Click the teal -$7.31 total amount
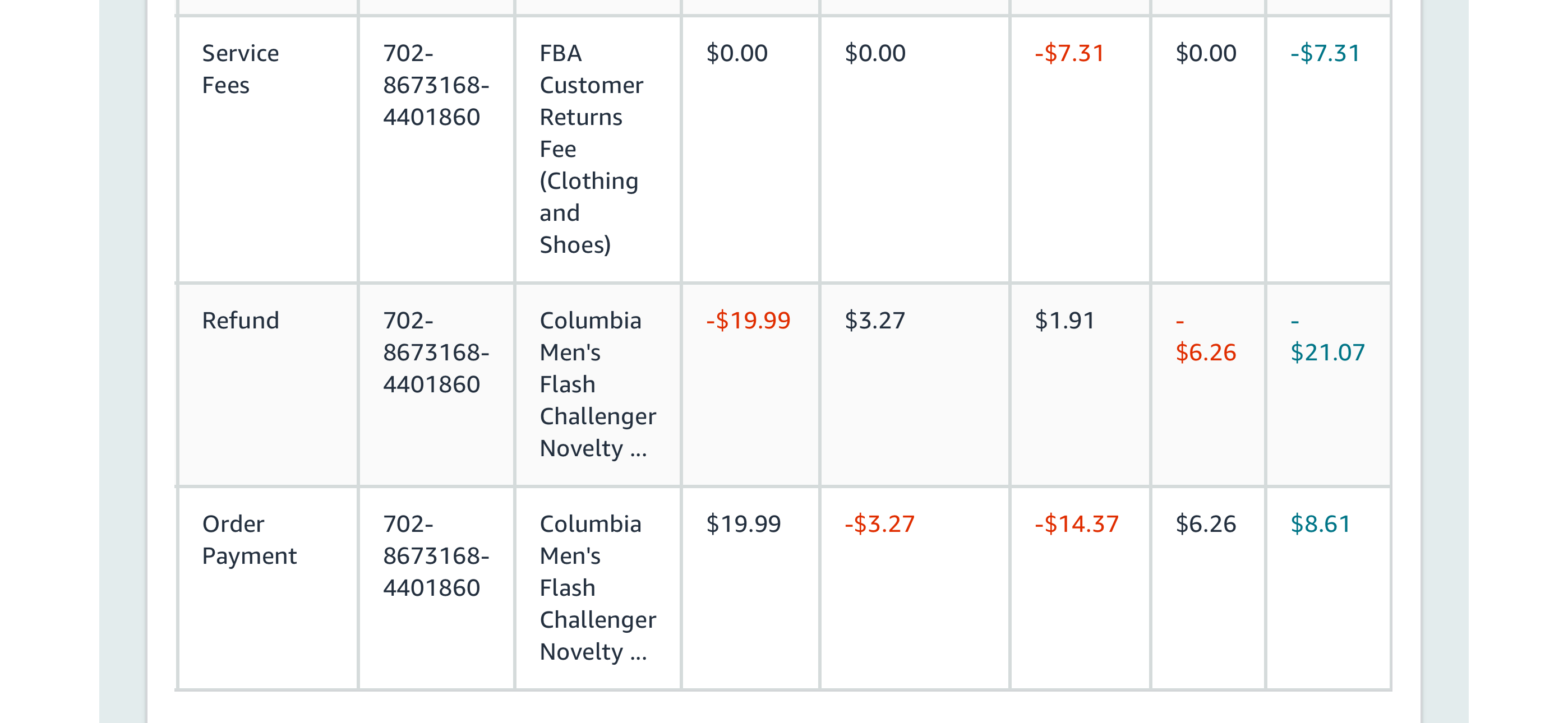 (1325, 53)
